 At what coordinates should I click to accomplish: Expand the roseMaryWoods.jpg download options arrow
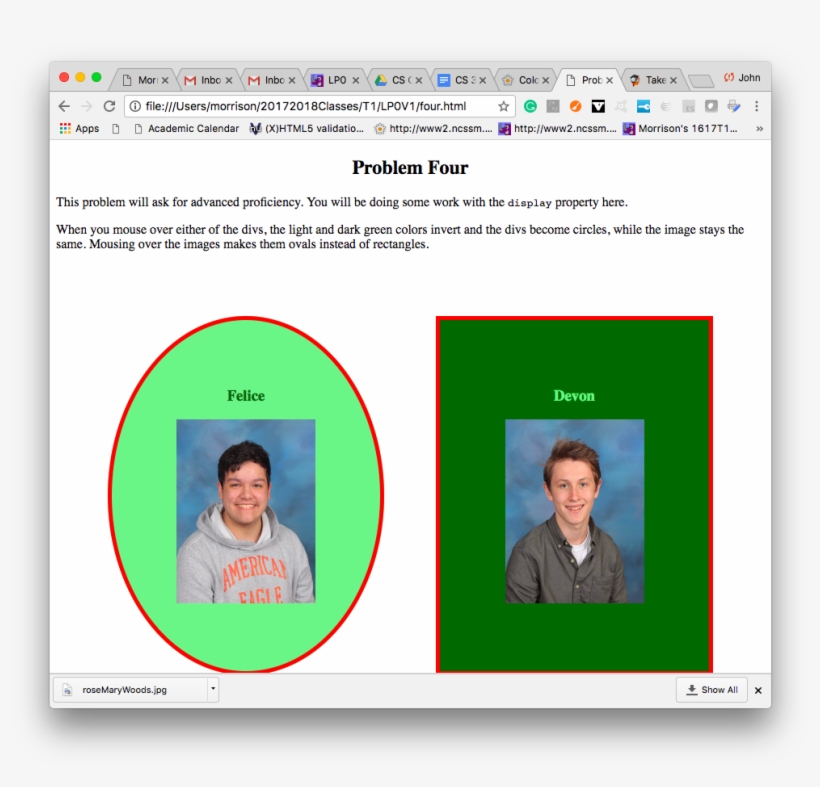click(212, 689)
